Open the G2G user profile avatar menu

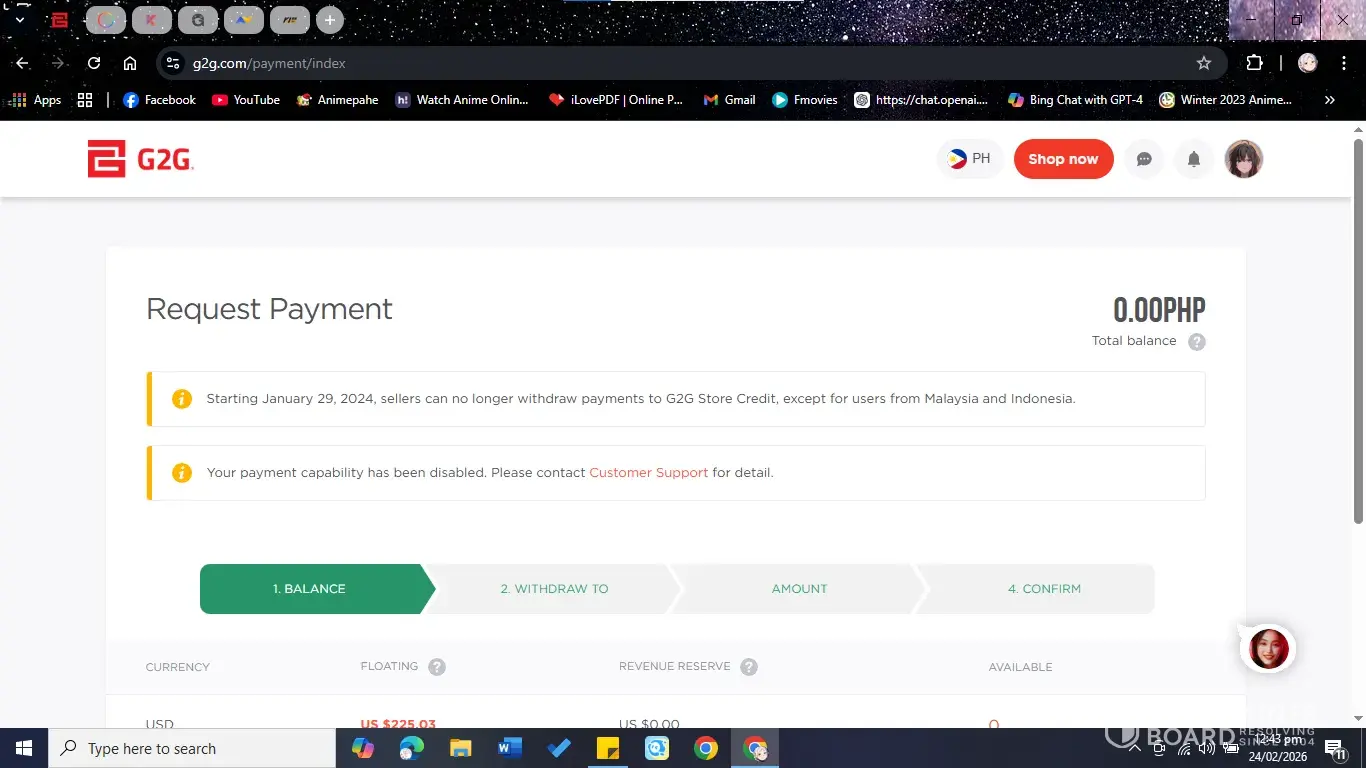[x=1244, y=159]
